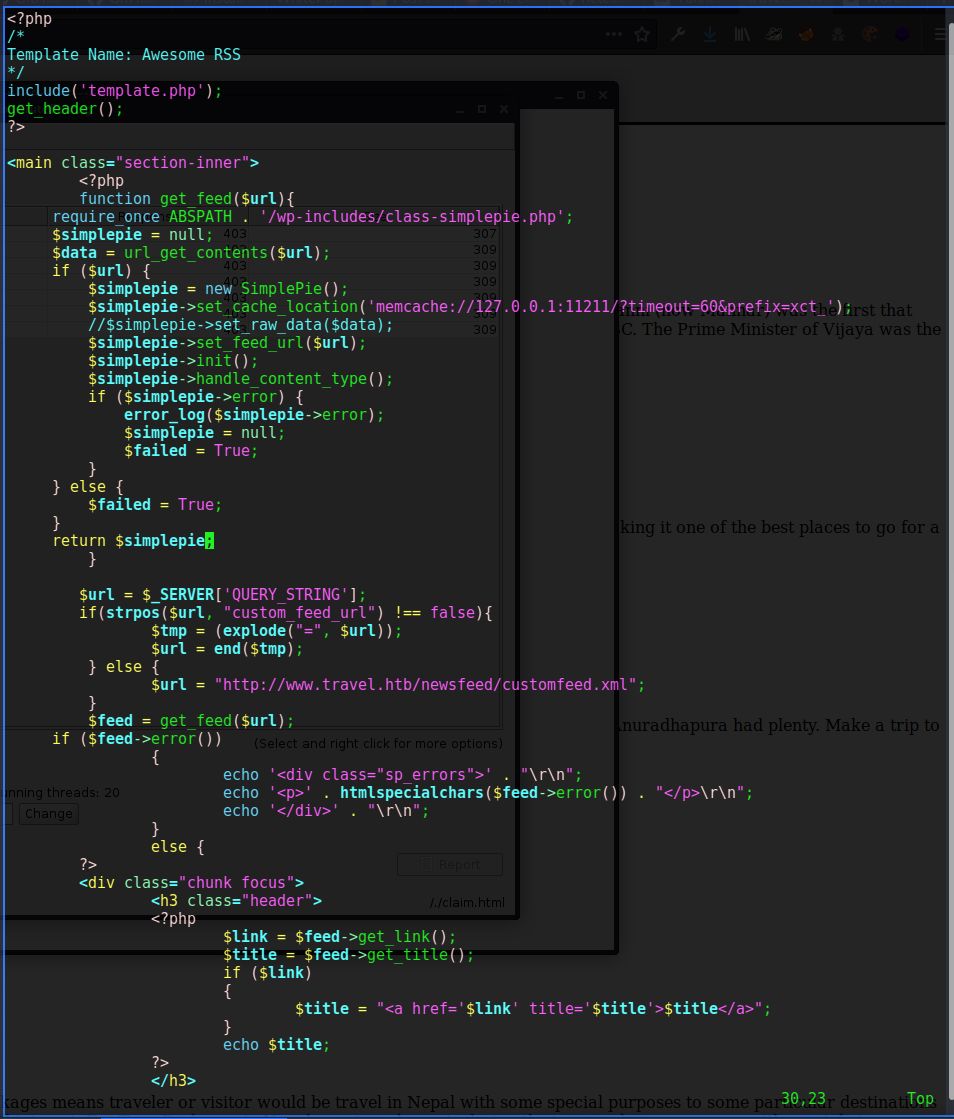Maximize the outer background dialog window
This screenshot has width=954, height=1119.
point(581,96)
